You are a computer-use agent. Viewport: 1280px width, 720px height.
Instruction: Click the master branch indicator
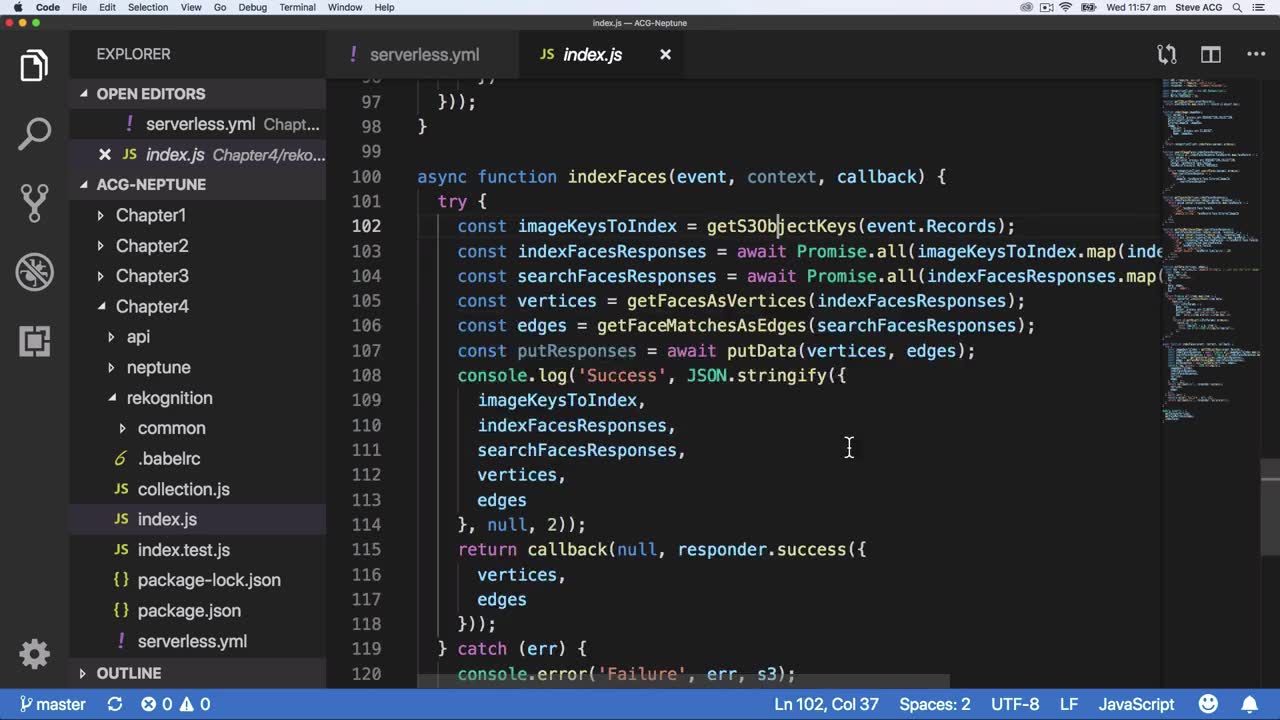click(x=52, y=704)
